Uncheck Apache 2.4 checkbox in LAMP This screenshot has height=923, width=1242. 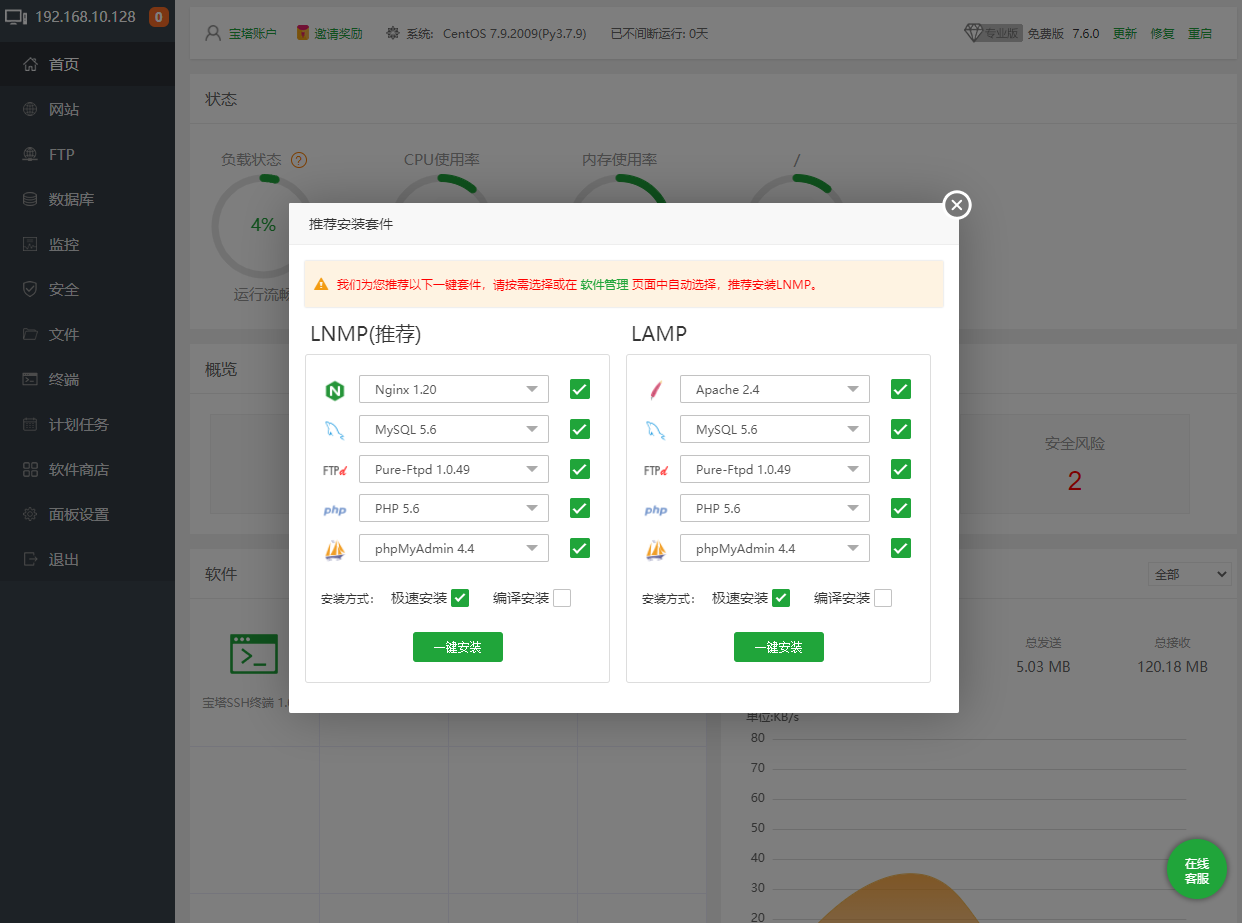click(901, 389)
